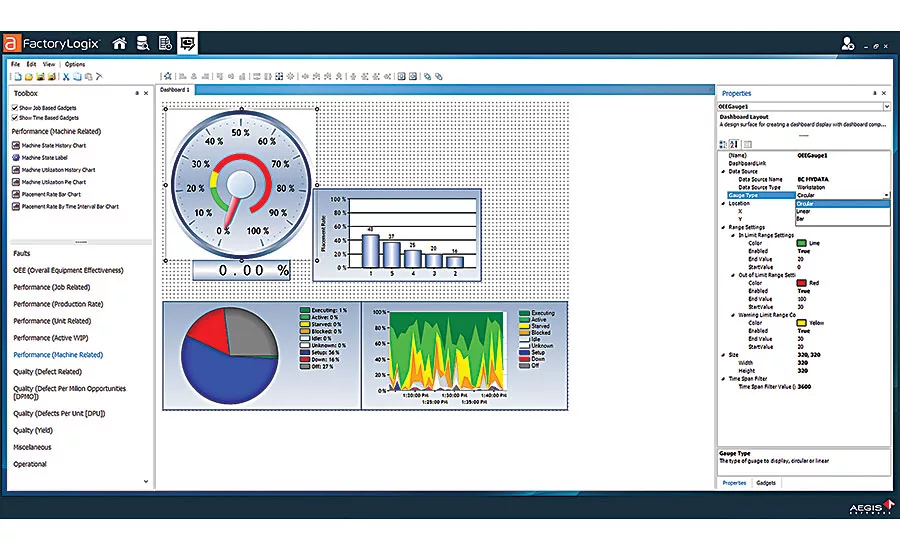Collapse the Warning Limit Range group
Image resolution: width=900 pixels, height=550 pixels.
[x=733, y=315]
